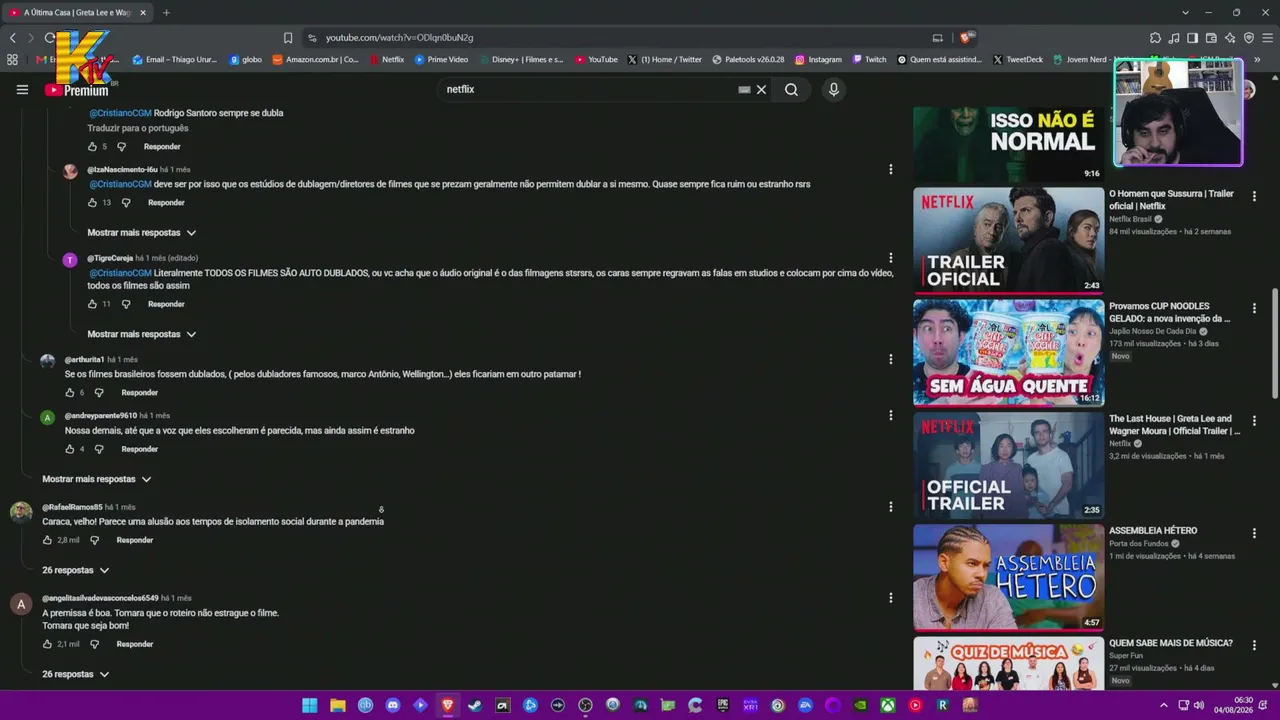The image size is (1280, 720).
Task: Reply to andreyparente9610's comment
Action: (139, 449)
